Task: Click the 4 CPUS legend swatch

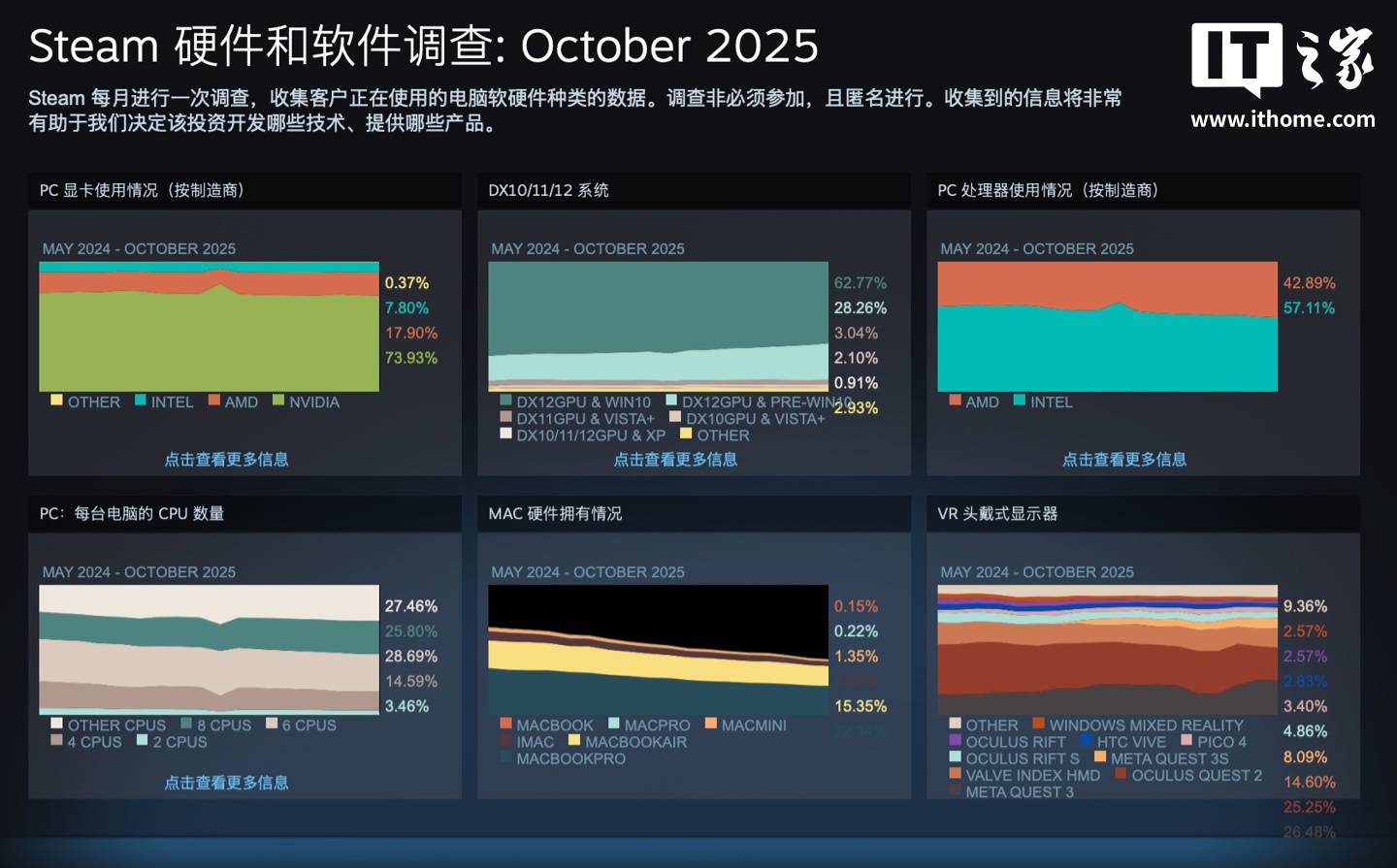Action: tap(56, 740)
